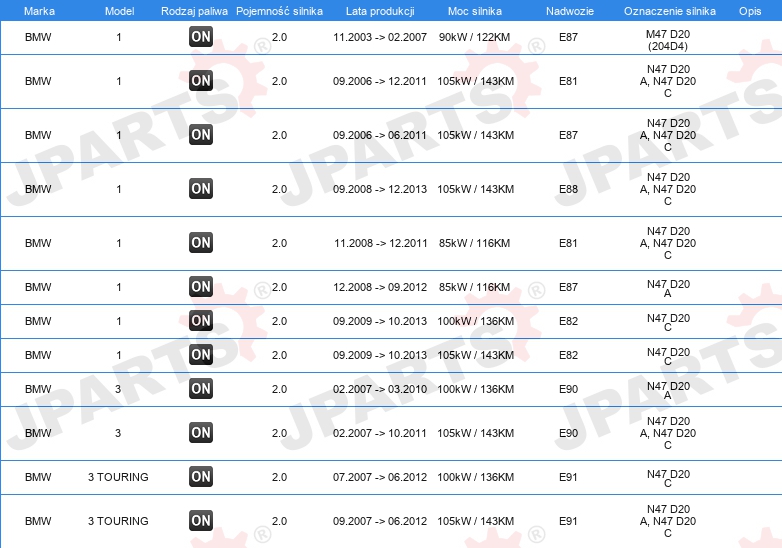The width and height of the screenshot is (782, 548).
Task: Click 3 TOURING in the 105kW / 143KM row
Action: click(x=118, y=521)
